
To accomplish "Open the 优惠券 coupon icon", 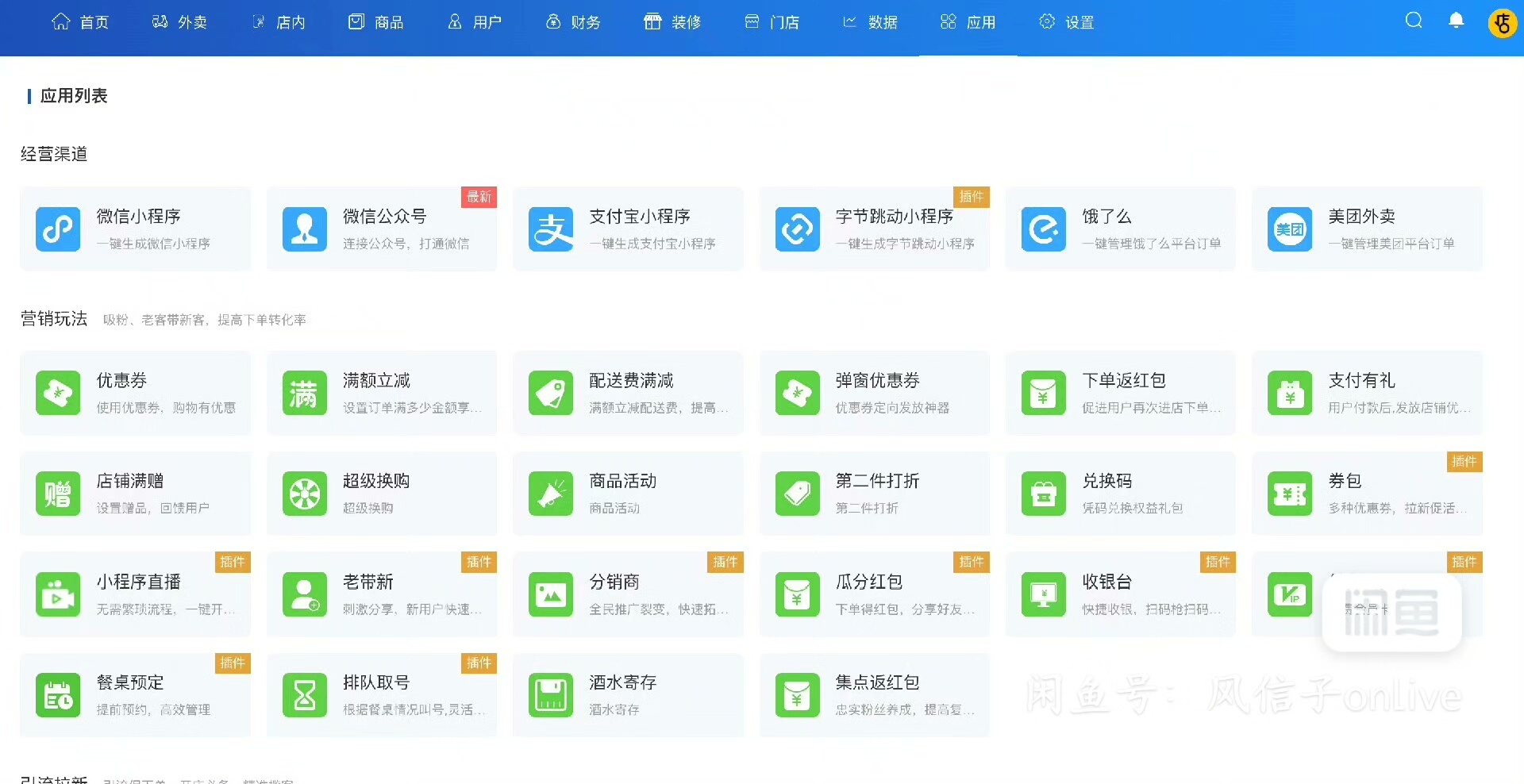I will pyautogui.click(x=58, y=393).
